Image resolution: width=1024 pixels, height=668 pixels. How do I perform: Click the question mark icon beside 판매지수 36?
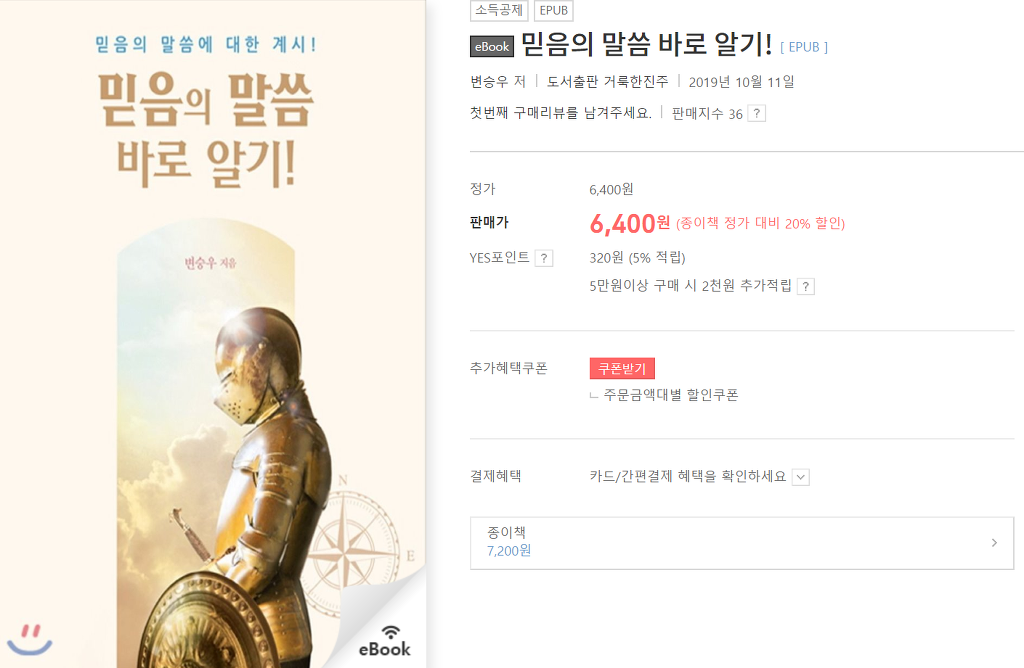pyautogui.click(x=756, y=114)
